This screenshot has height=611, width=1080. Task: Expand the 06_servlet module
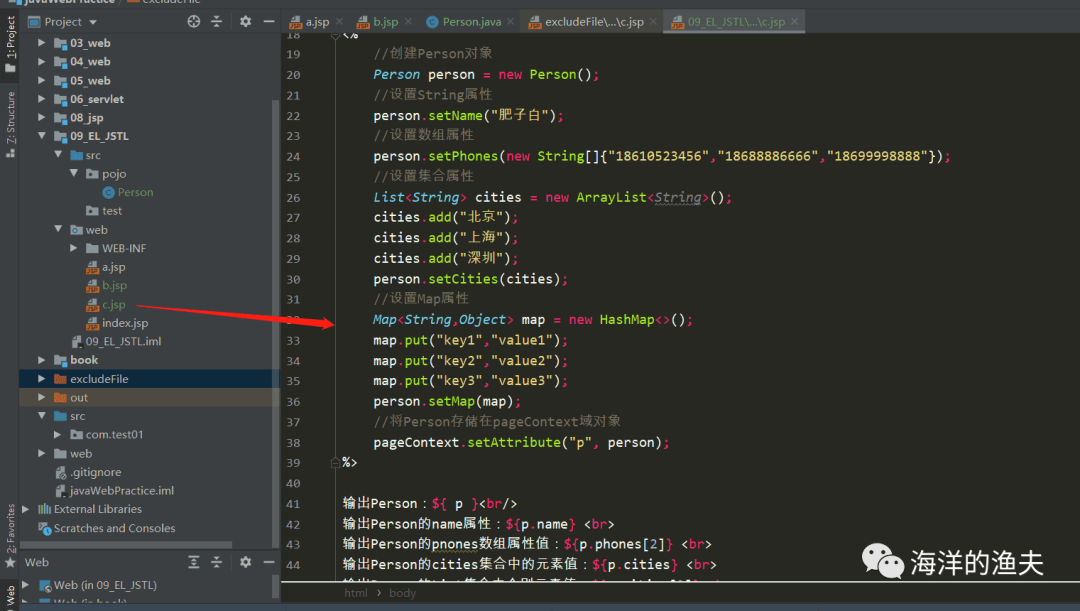41,99
